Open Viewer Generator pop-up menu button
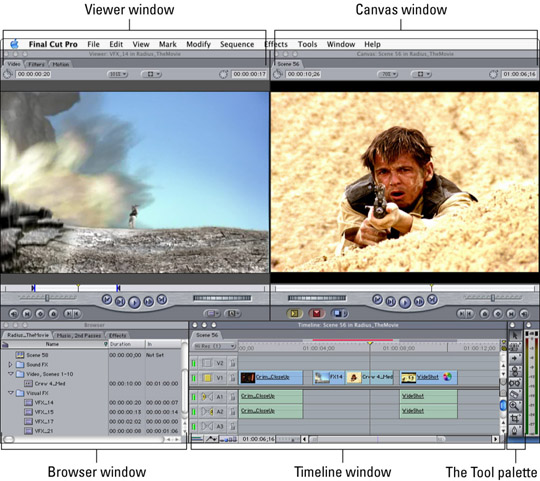The width and height of the screenshot is (540, 481). (232, 314)
